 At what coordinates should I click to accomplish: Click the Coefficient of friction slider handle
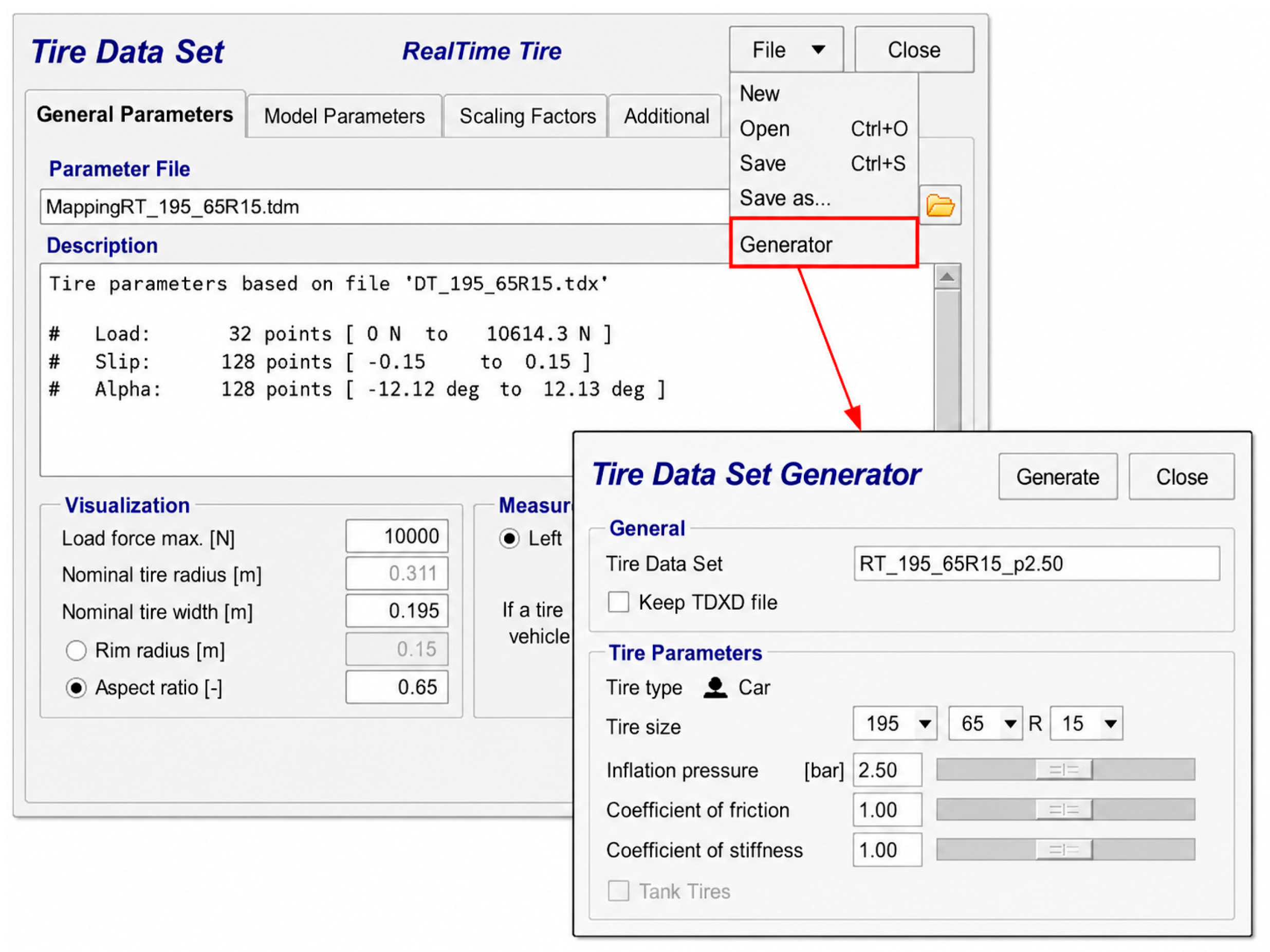pos(1064,810)
